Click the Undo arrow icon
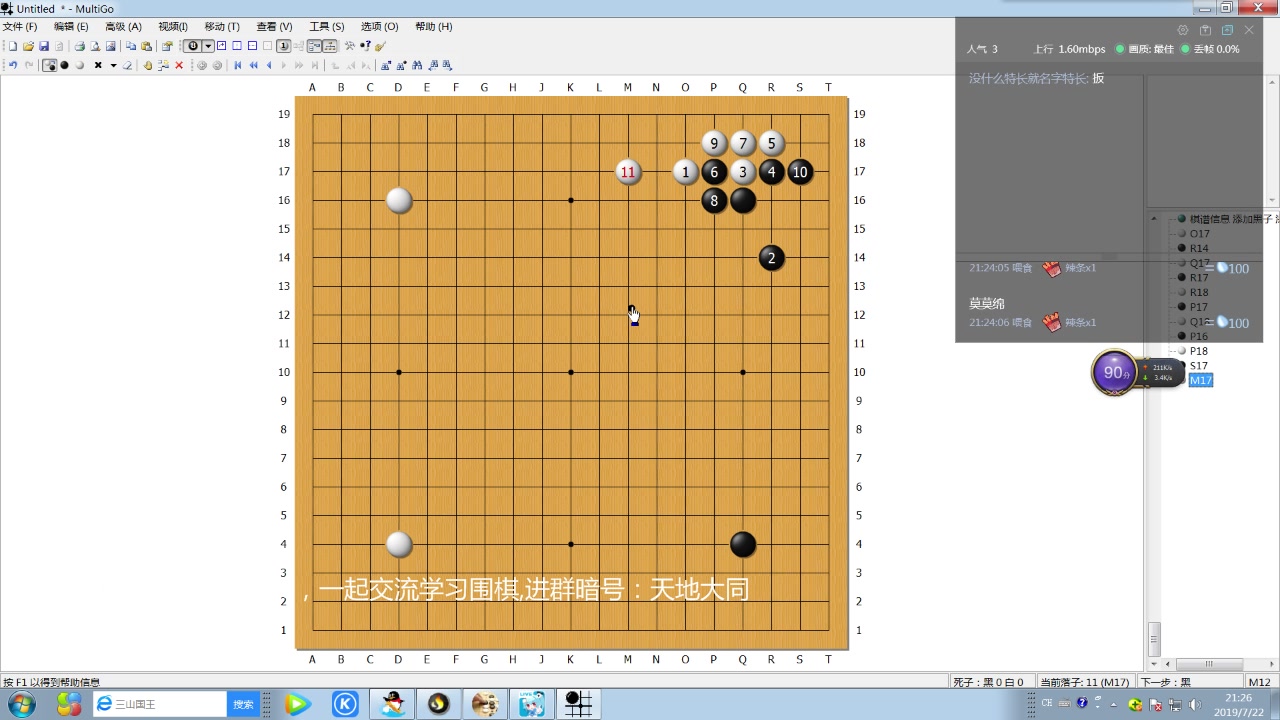Viewport: 1280px width, 720px height. pyautogui.click(x=13, y=65)
